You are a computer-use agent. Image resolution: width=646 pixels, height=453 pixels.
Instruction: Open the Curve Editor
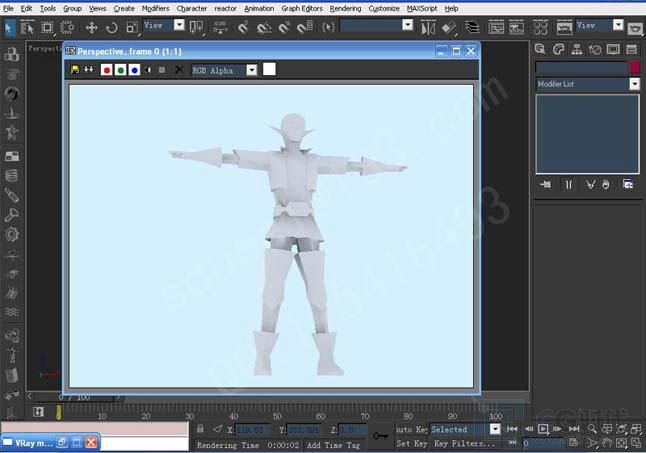tap(496, 28)
